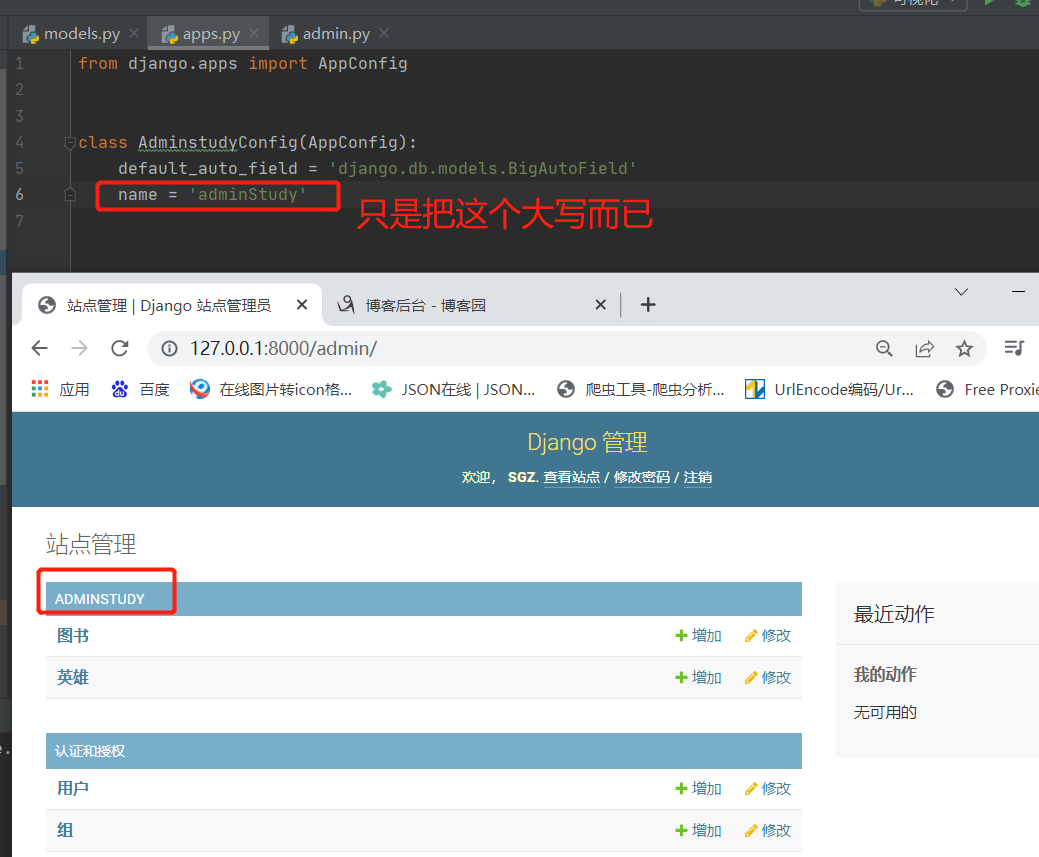Click the 'adminStudy' string in code

point(248,195)
